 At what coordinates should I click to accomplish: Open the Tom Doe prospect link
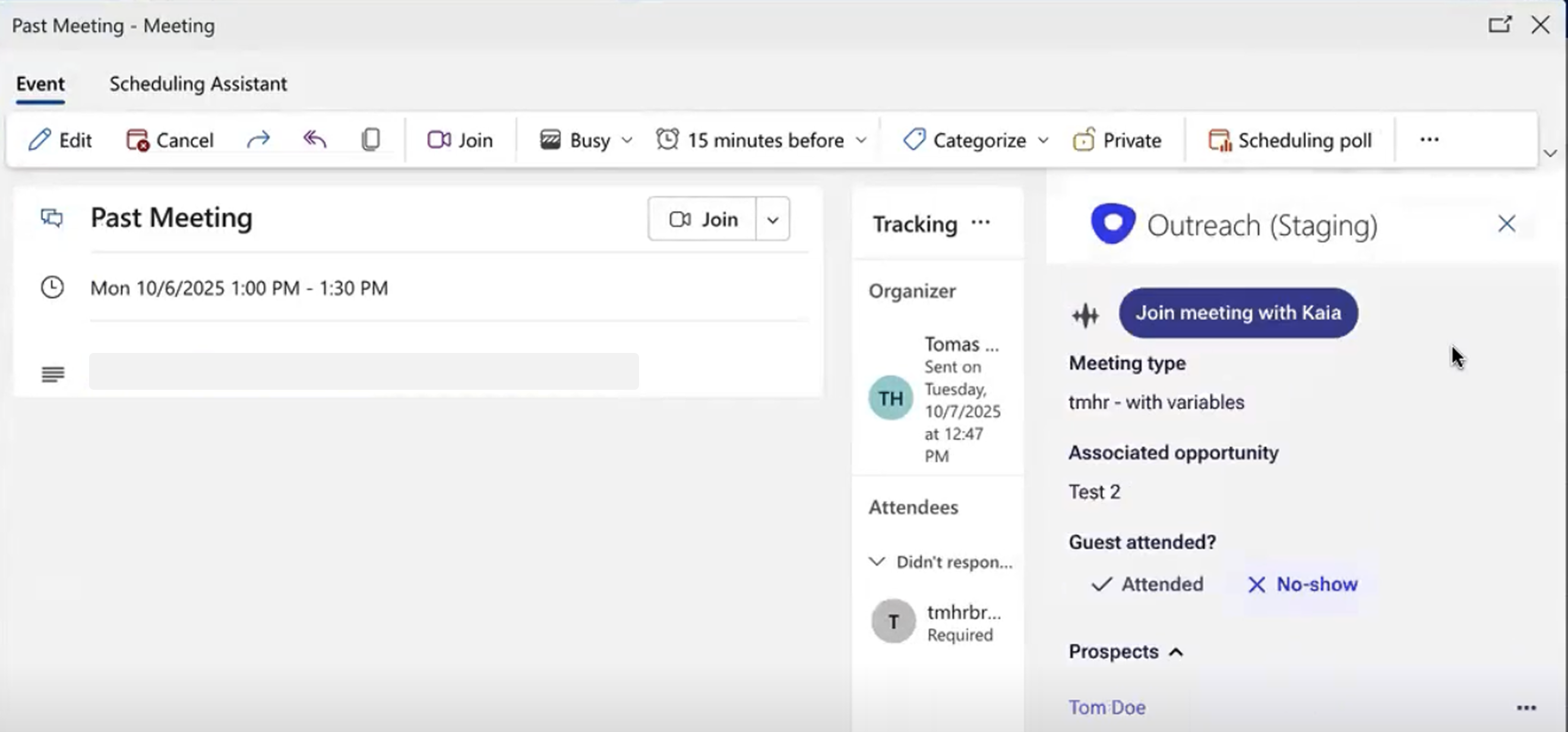(x=1107, y=707)
